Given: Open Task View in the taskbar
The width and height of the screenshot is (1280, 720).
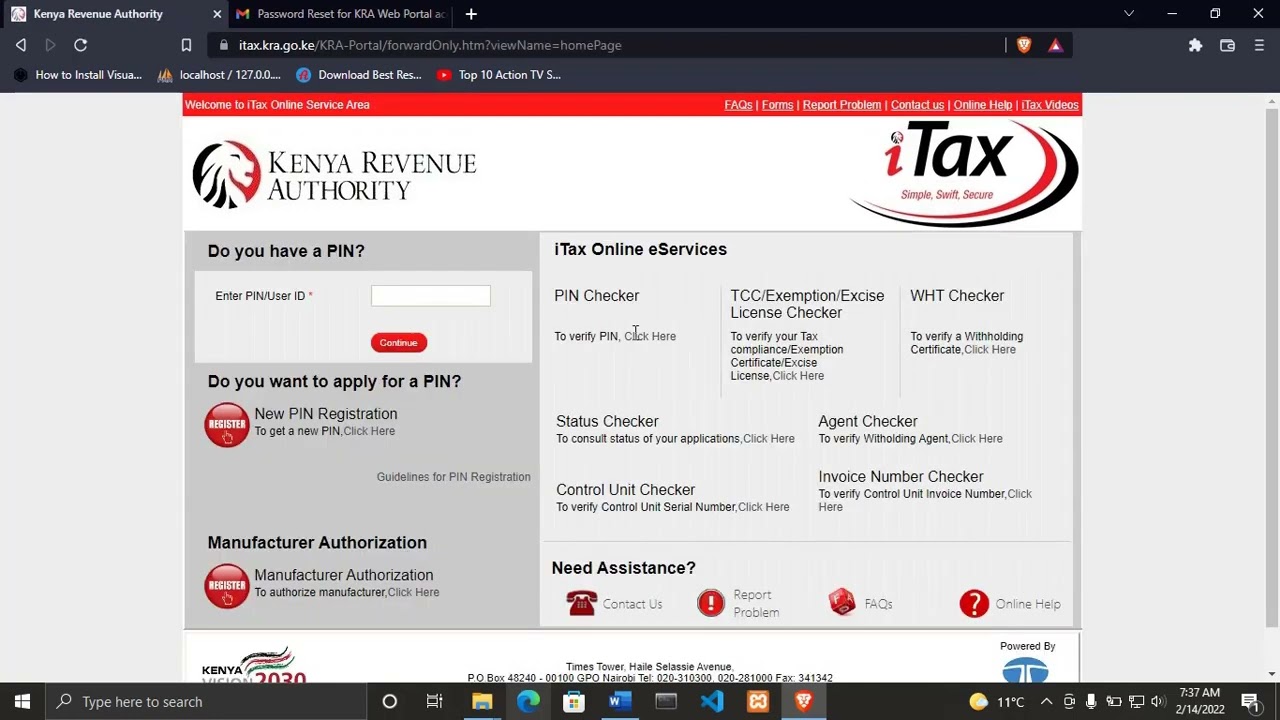Looking at the screenshot, I should 434,701.
